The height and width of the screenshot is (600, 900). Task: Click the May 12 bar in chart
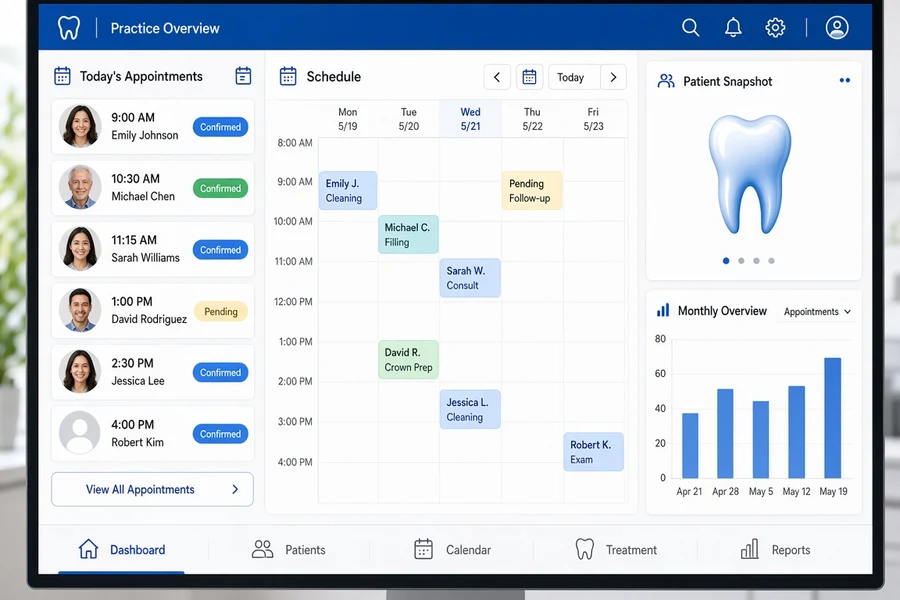(x=797, y=432)
